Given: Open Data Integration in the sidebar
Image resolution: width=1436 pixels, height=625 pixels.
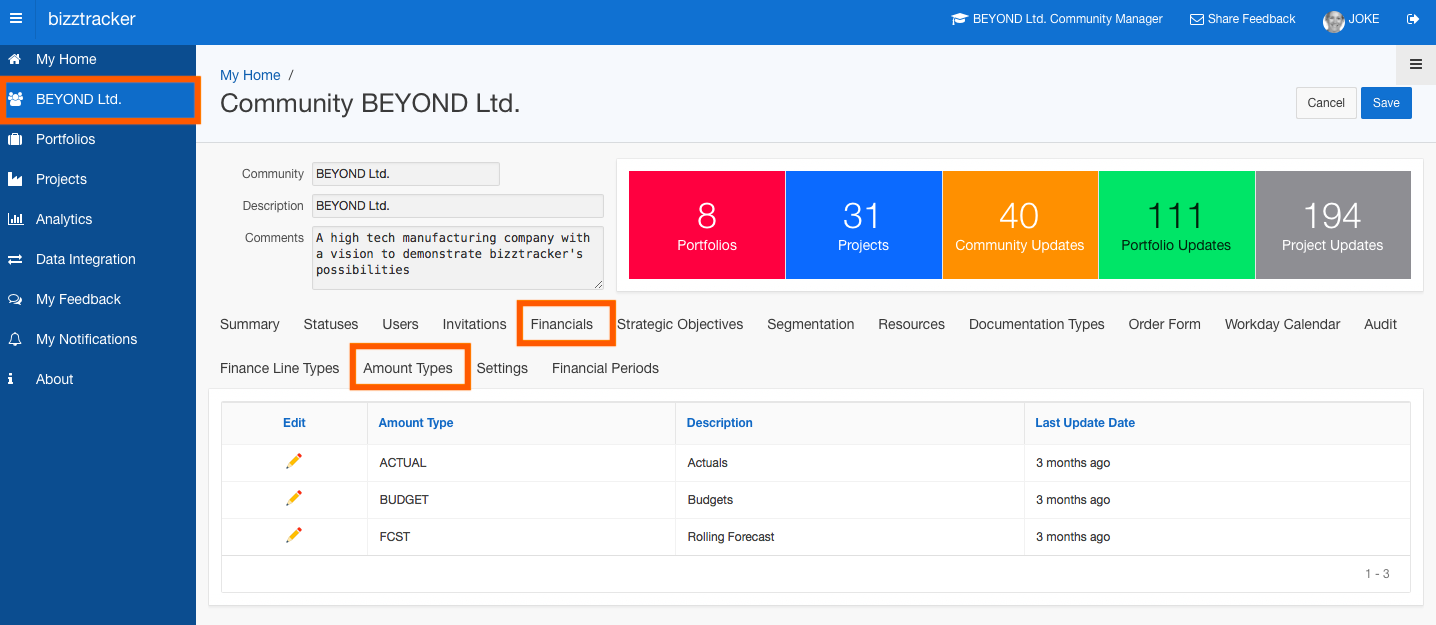Looking at the screenshot, I should (x=98, y=259).
